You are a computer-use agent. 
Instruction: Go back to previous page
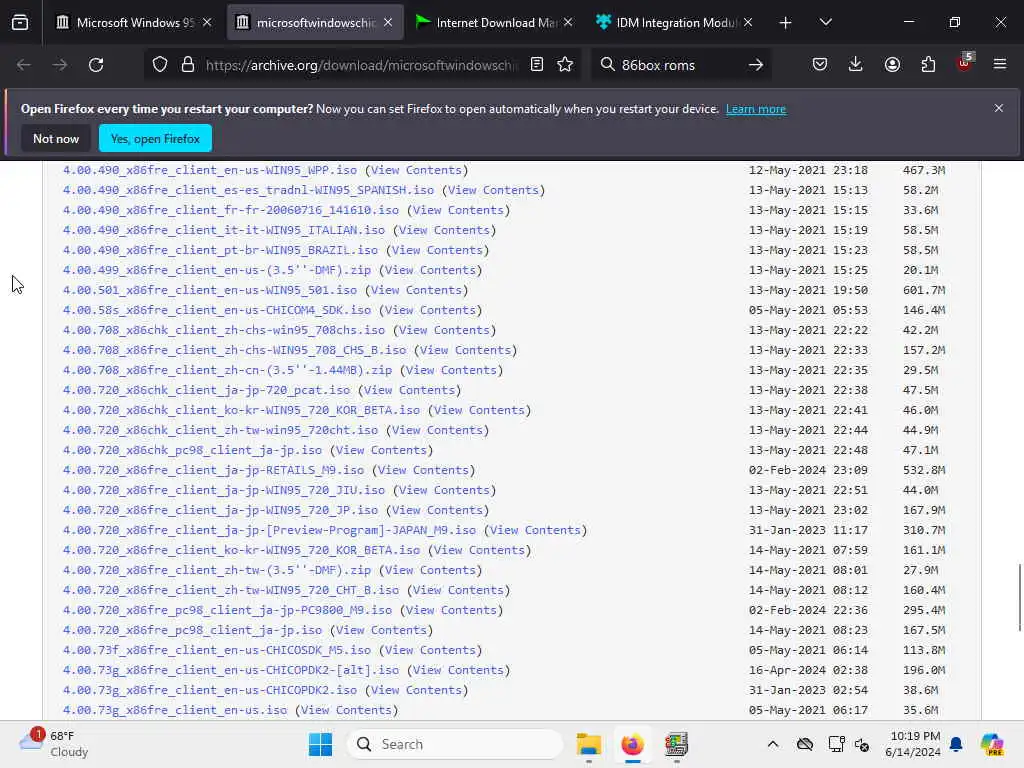(x=24, y=65)
